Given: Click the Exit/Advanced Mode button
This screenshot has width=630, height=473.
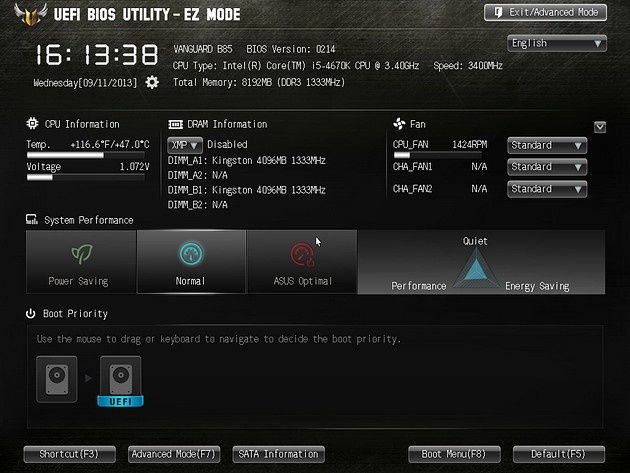Looking at the screenshot, I should click(545, 12).
